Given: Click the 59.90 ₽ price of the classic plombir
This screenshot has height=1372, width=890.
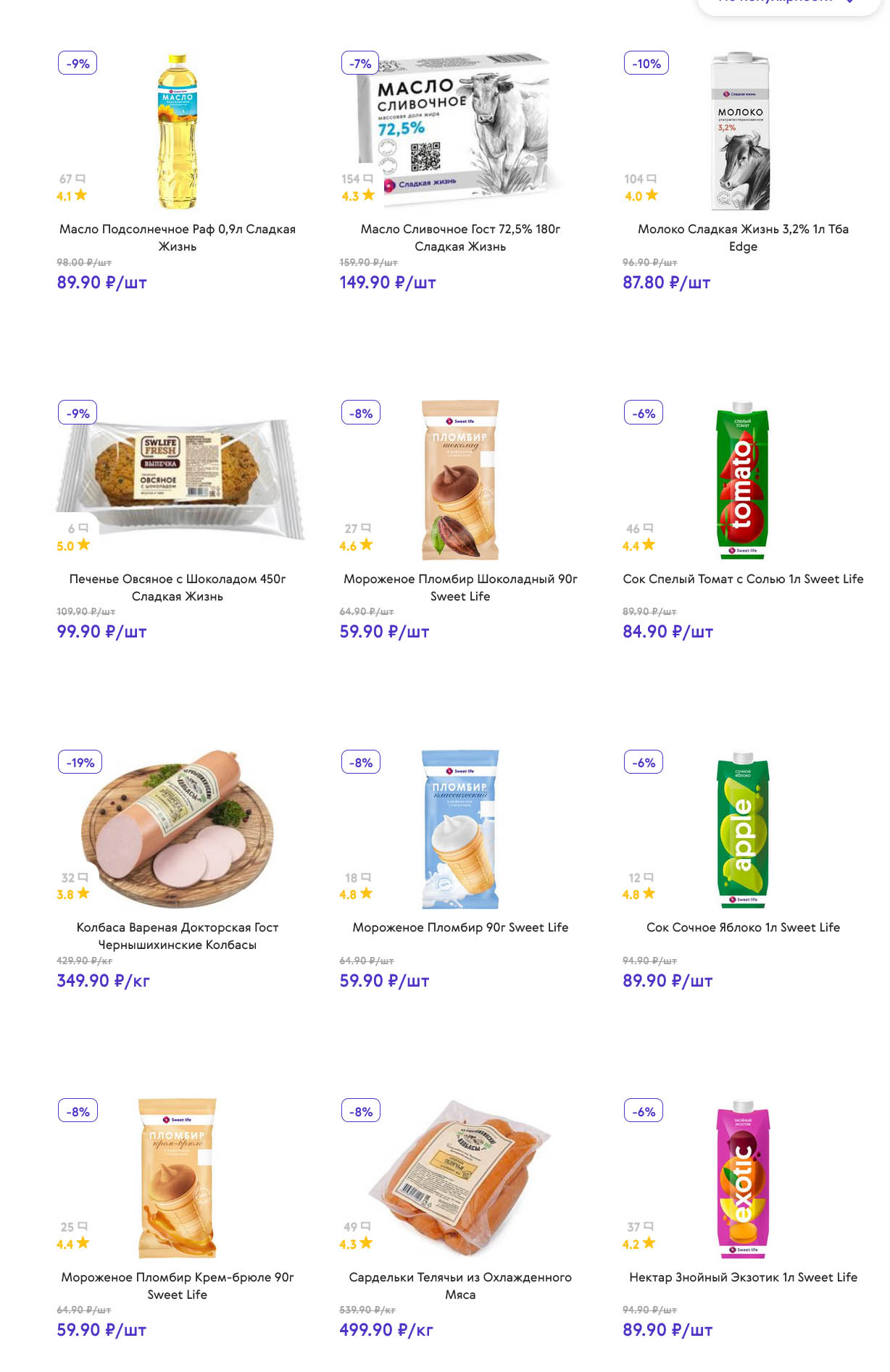Looking at the screenshot, I should (384, 981).
